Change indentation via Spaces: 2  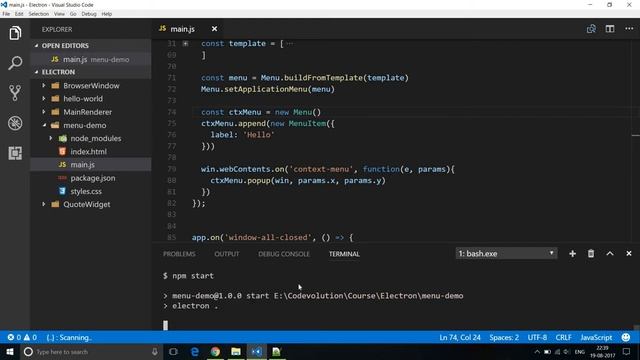click(504, 338)
